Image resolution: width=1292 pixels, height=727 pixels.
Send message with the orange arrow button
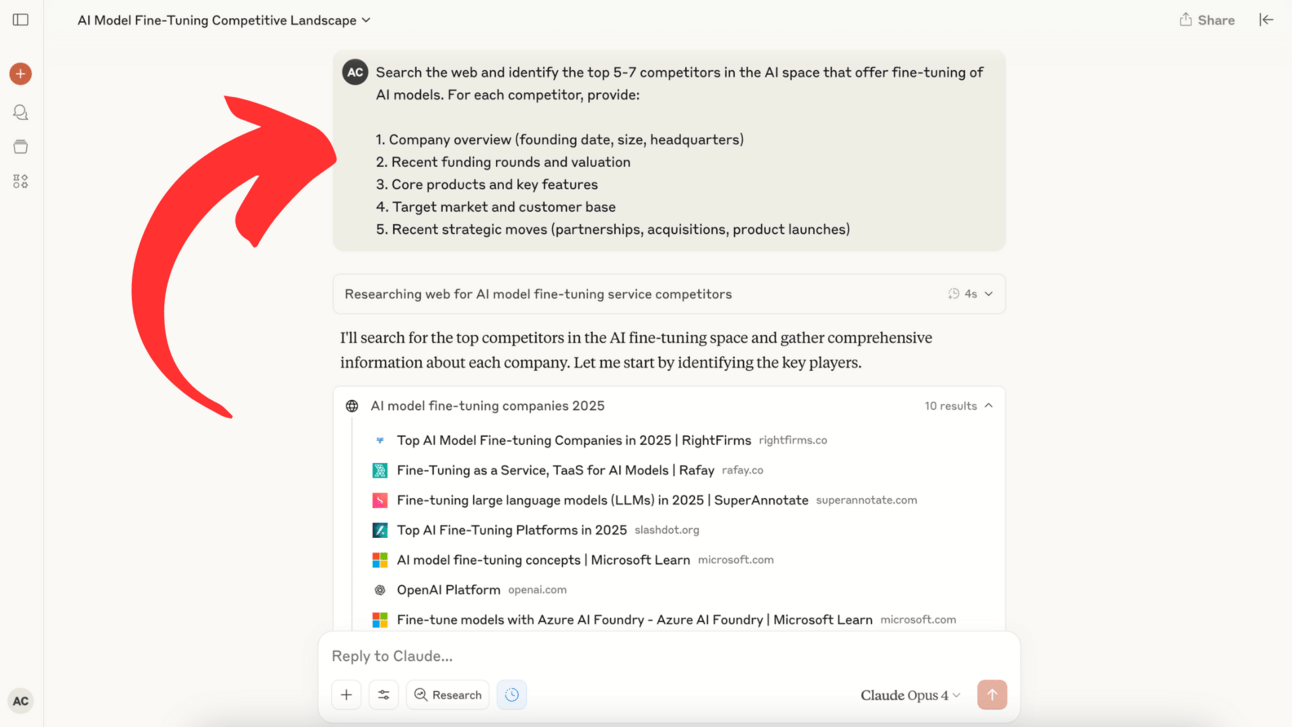pyautogui.click(x=992, y=695)
